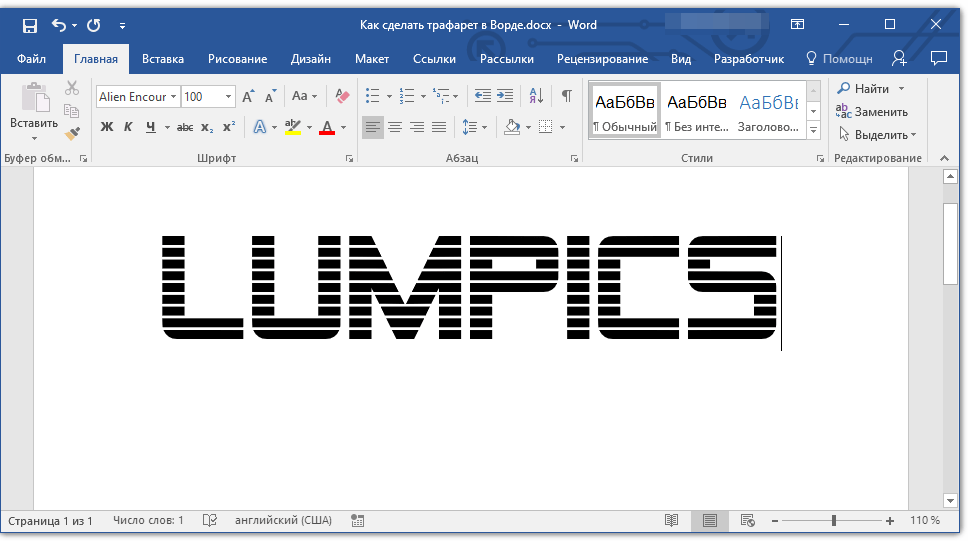968x541 pixels.
Task: Adjust the zoom slider handle
Action: (833, 521)
